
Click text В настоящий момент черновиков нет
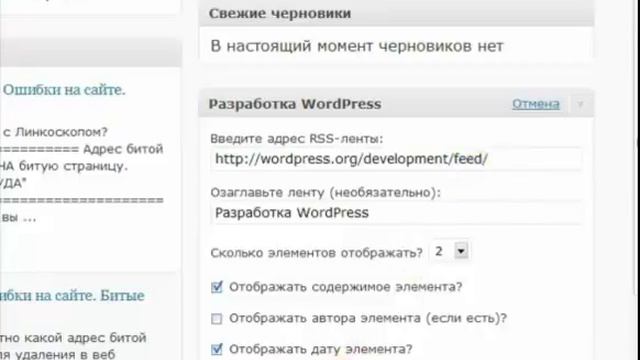tap(357, 46)
